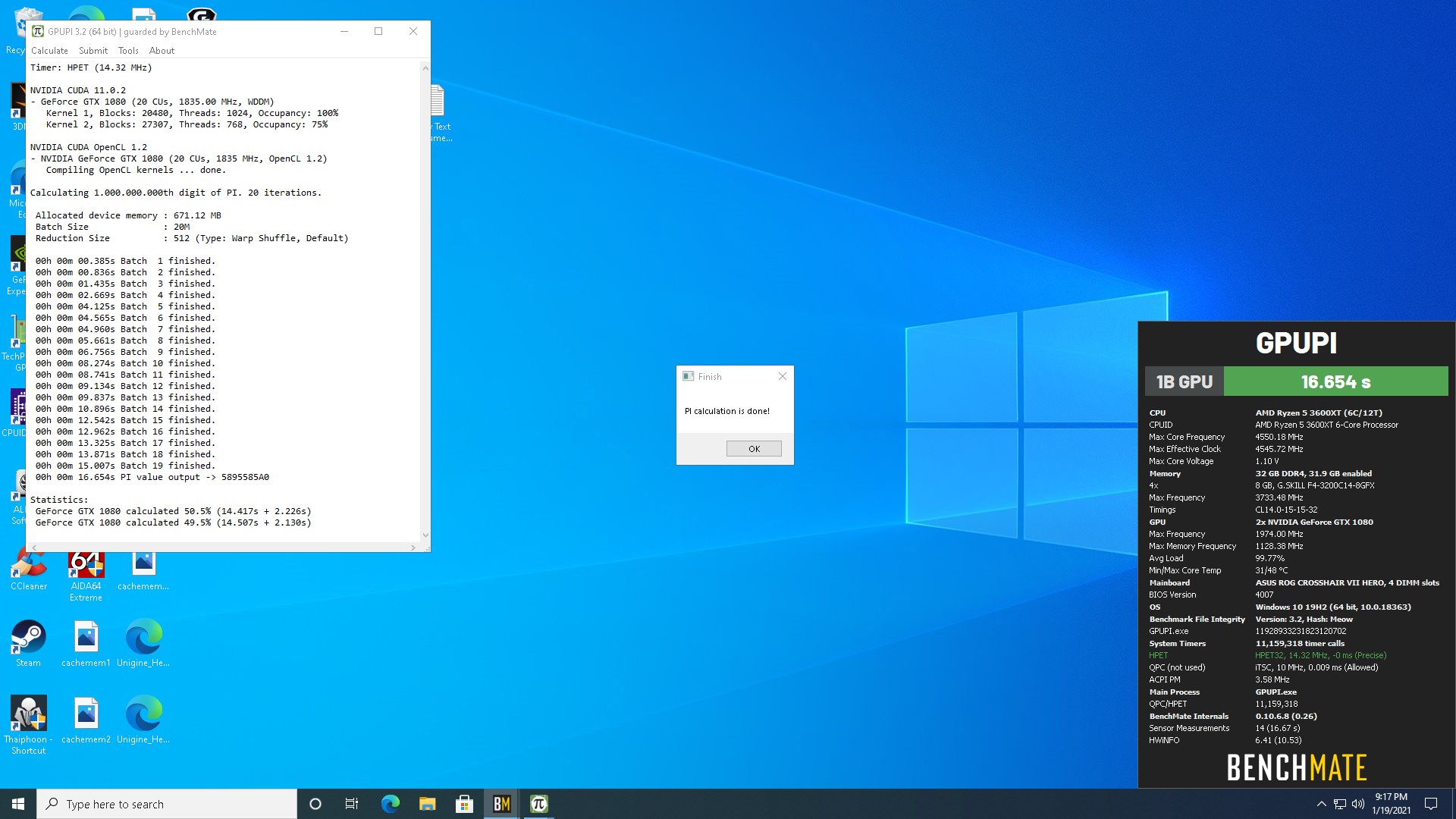Open the volume control in tray
This screenshot has height=819, width=1456.
(x=1358, y=804)
